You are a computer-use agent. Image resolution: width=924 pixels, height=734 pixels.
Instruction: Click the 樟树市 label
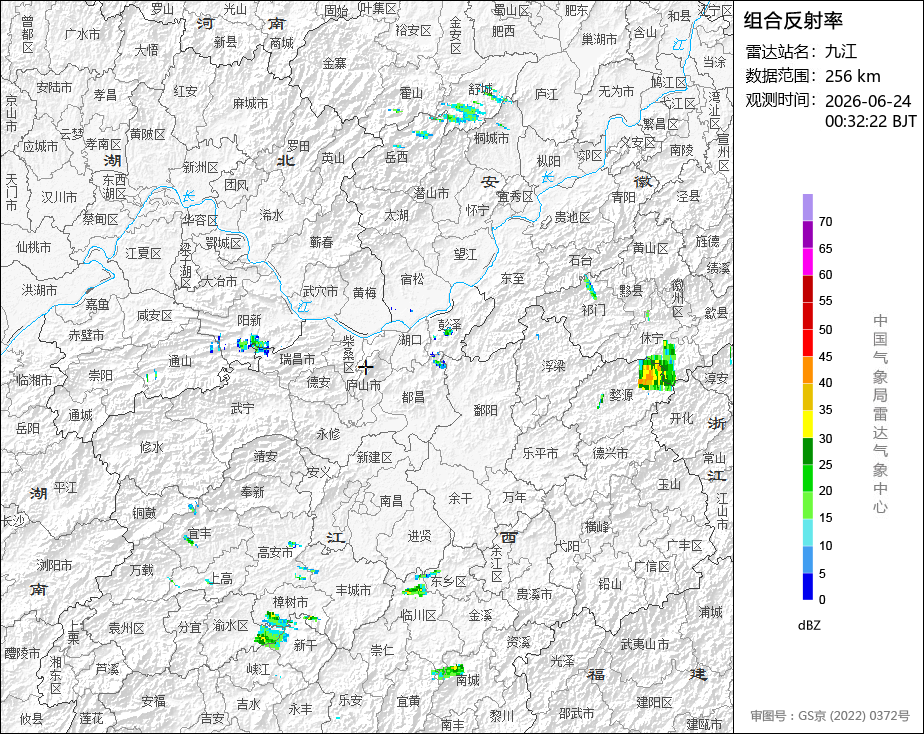pos(290,602)
